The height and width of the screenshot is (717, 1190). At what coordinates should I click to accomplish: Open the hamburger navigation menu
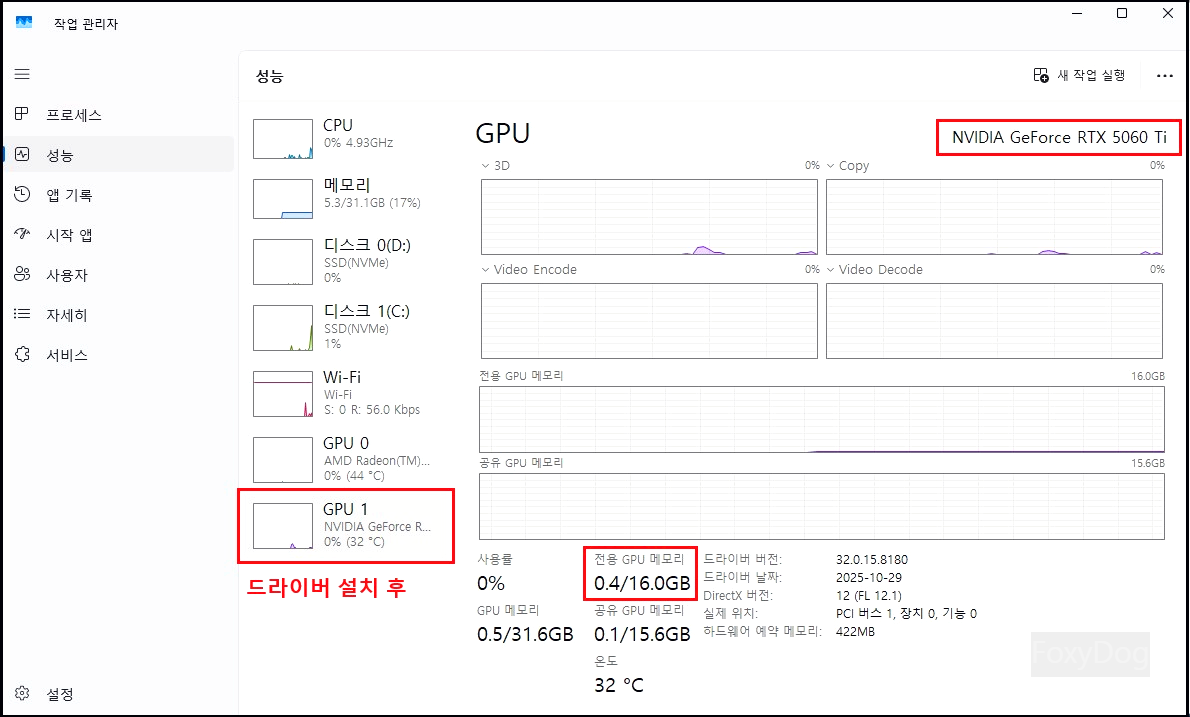click(22, 74)
